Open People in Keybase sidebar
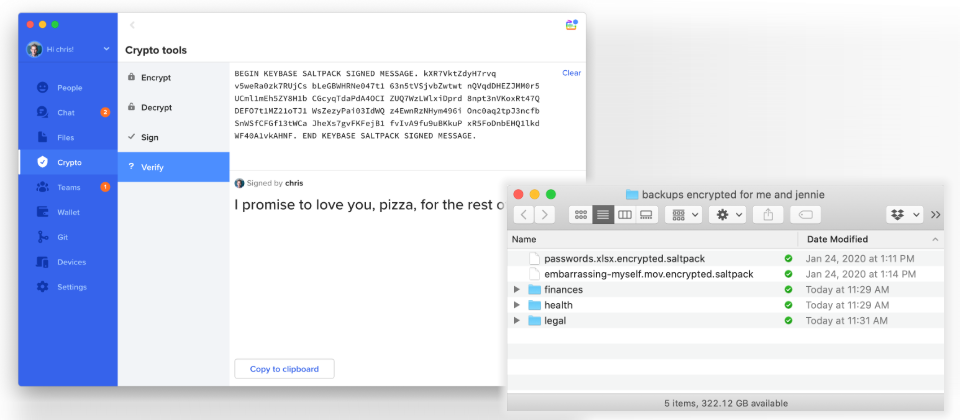 (x=68, y=88)
